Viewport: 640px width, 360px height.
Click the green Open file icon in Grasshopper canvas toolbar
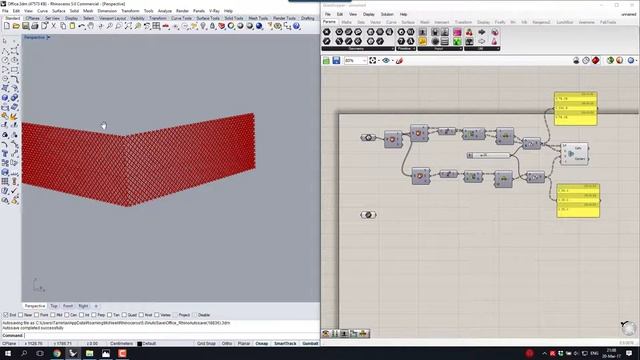click(327, 60)
